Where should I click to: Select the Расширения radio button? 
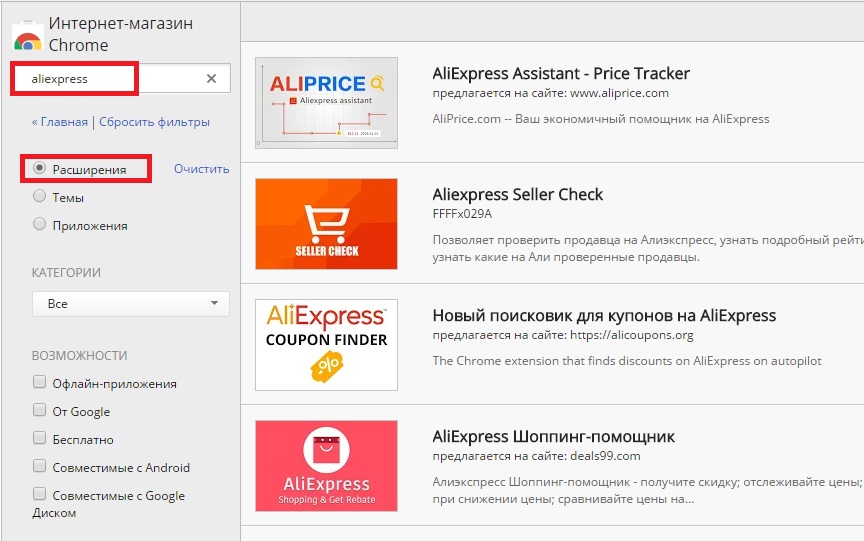[40, 169]
